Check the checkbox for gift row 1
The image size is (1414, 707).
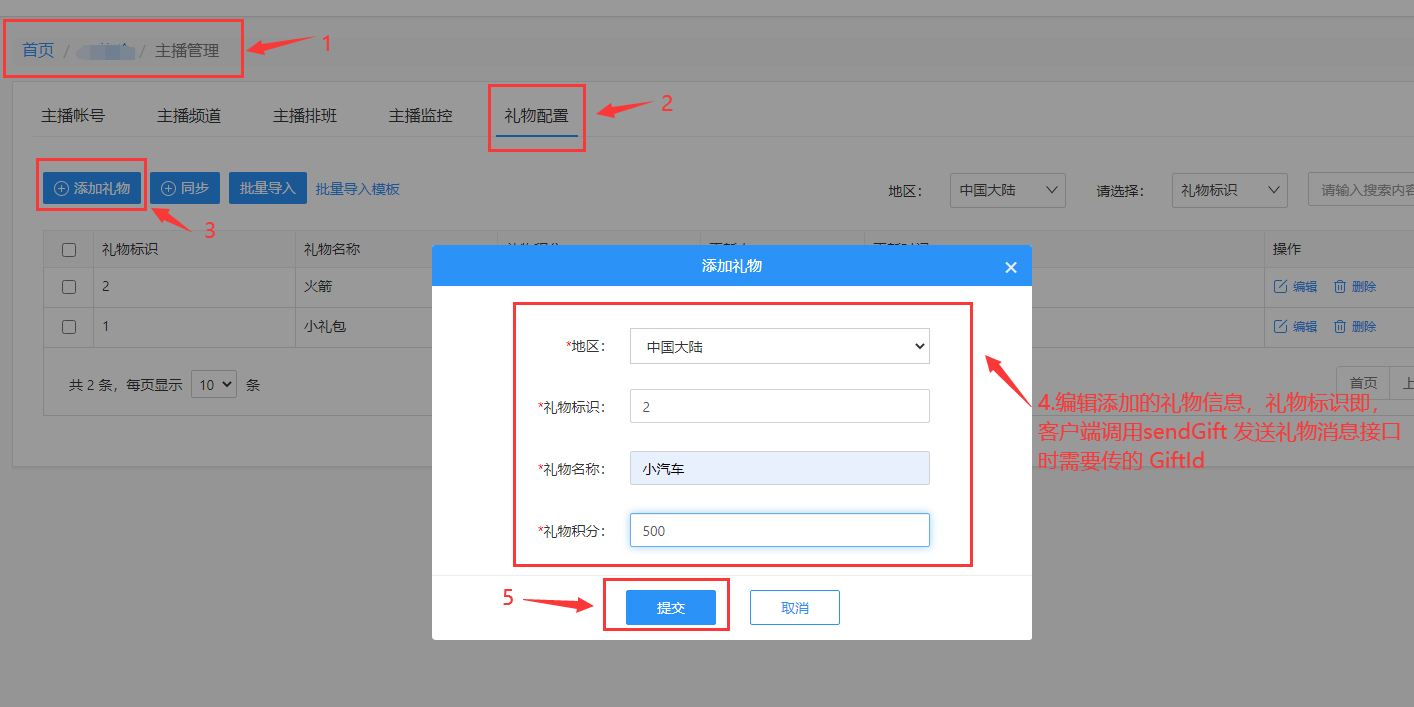69,327
